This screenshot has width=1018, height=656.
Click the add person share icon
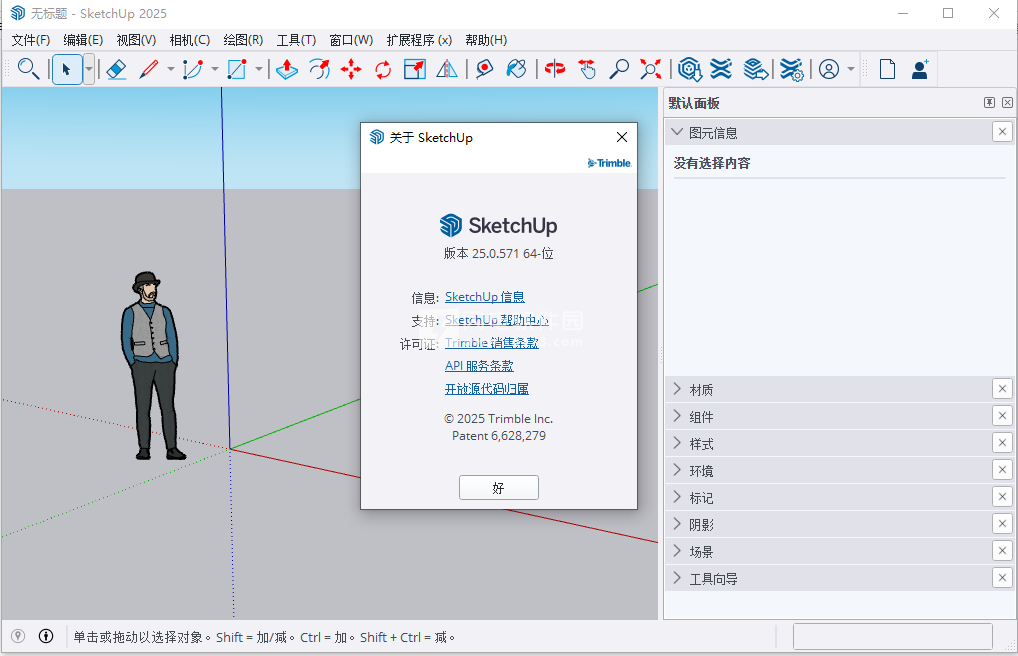[x=921, y=69]
